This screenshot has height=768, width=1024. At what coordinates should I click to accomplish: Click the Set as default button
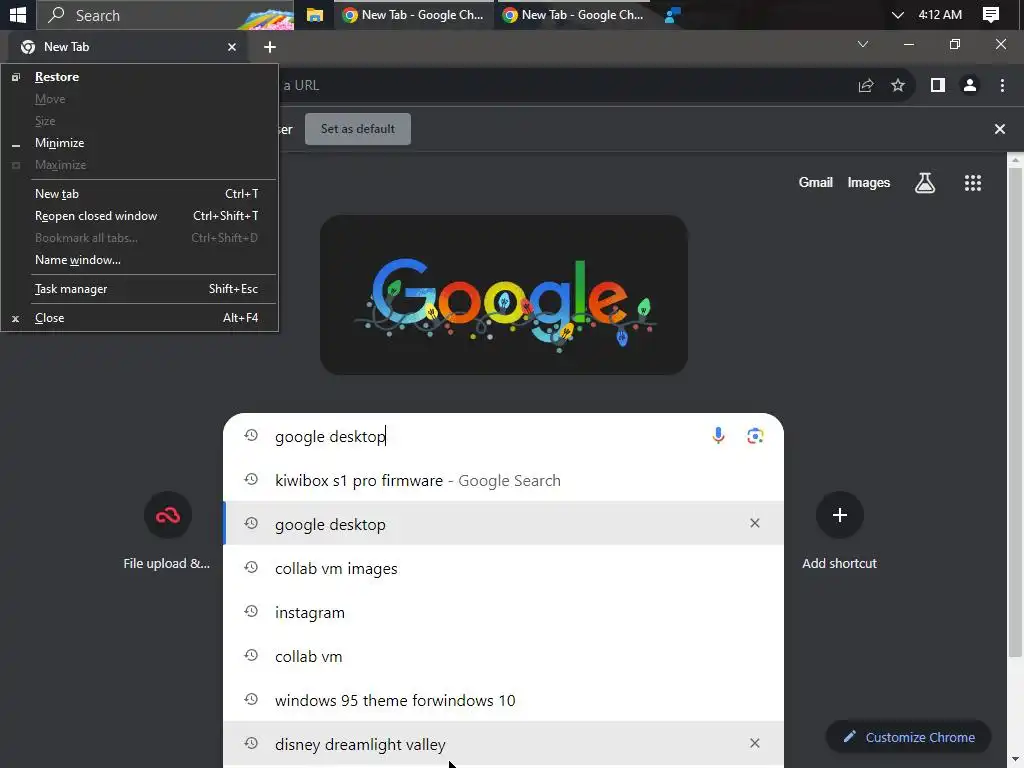(358, 129)
